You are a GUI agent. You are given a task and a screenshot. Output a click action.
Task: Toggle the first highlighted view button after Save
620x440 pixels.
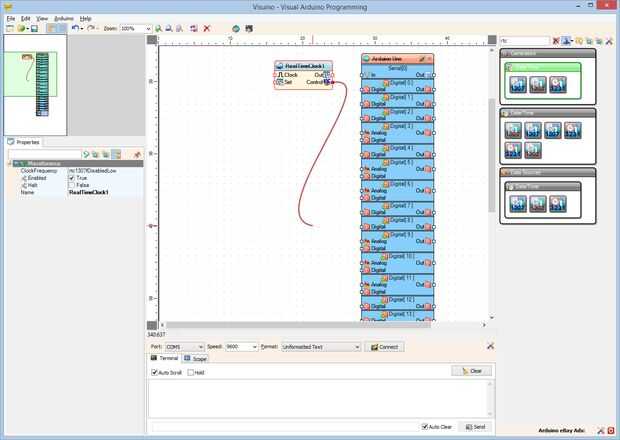coord(51,28)
